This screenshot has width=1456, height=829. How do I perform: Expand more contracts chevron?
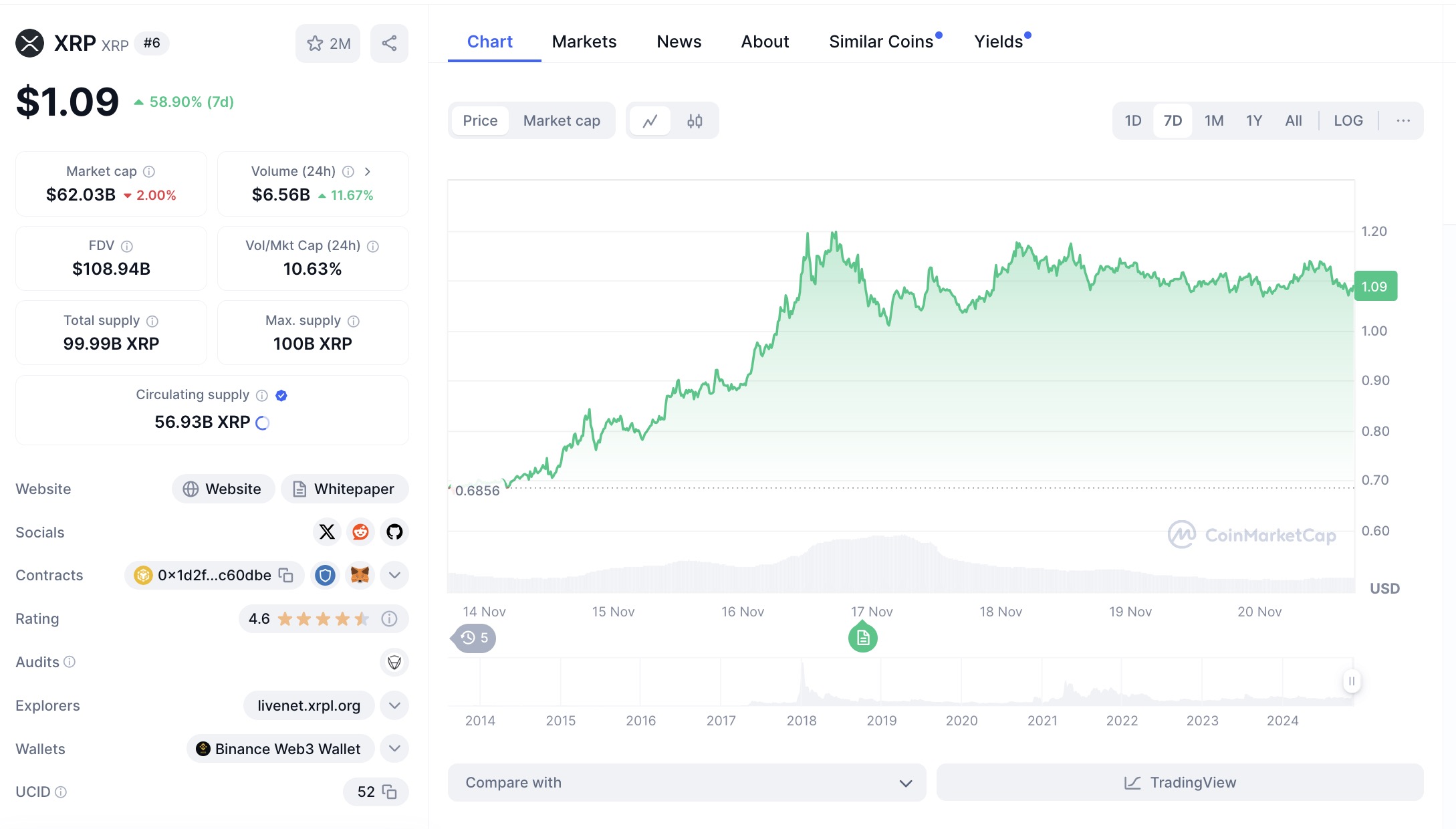pyautogui.click(x=394, y=575)
